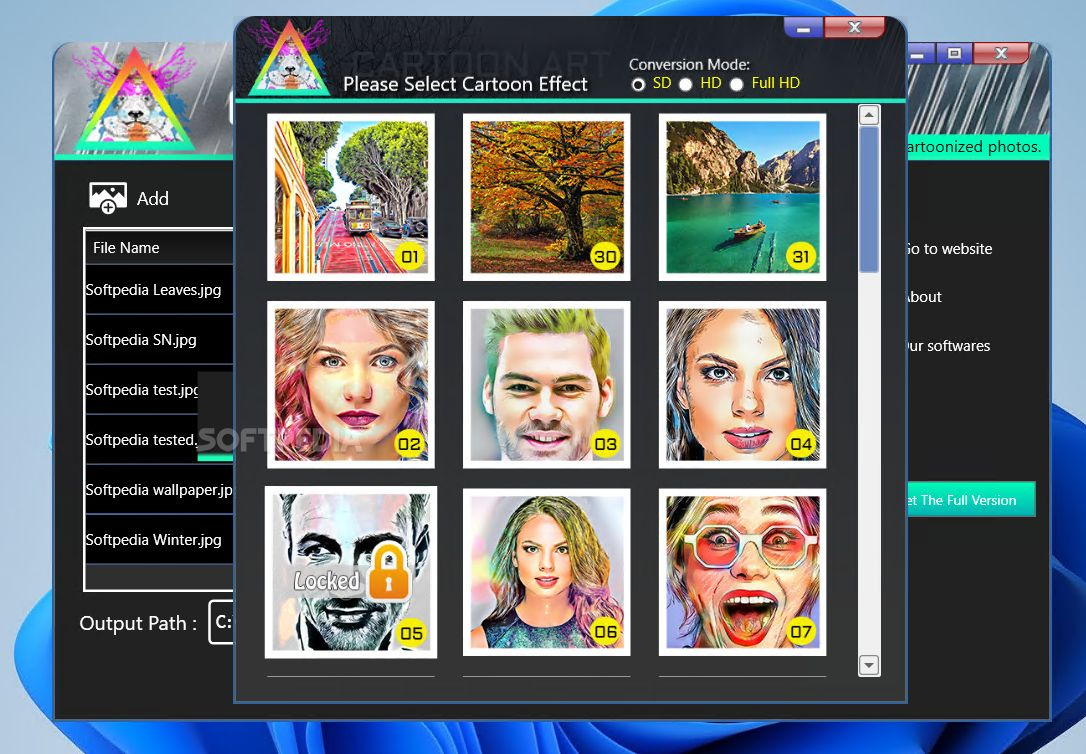Screen dimensions: 1086x754
Task: Minimize the cartoon effect dialog
Action: click(x=803, y=28)
